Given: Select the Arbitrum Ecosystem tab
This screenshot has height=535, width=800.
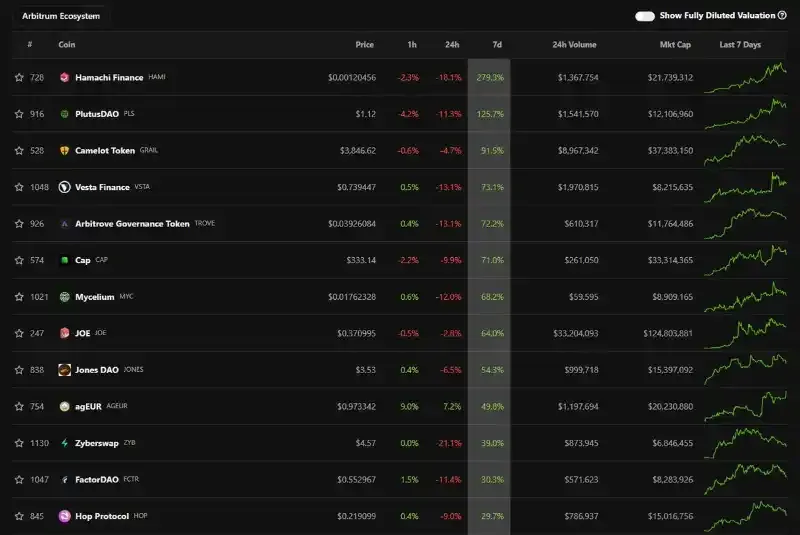Looking at the screenshot, I should coord(61,16).
